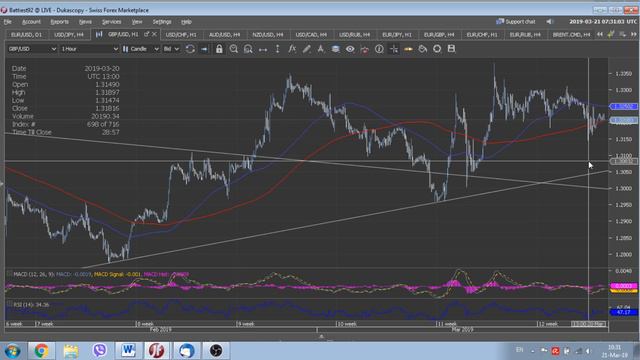640x360 pixels.
Task: Click the horizontal double-arrow scale icon
Action: 263,49
